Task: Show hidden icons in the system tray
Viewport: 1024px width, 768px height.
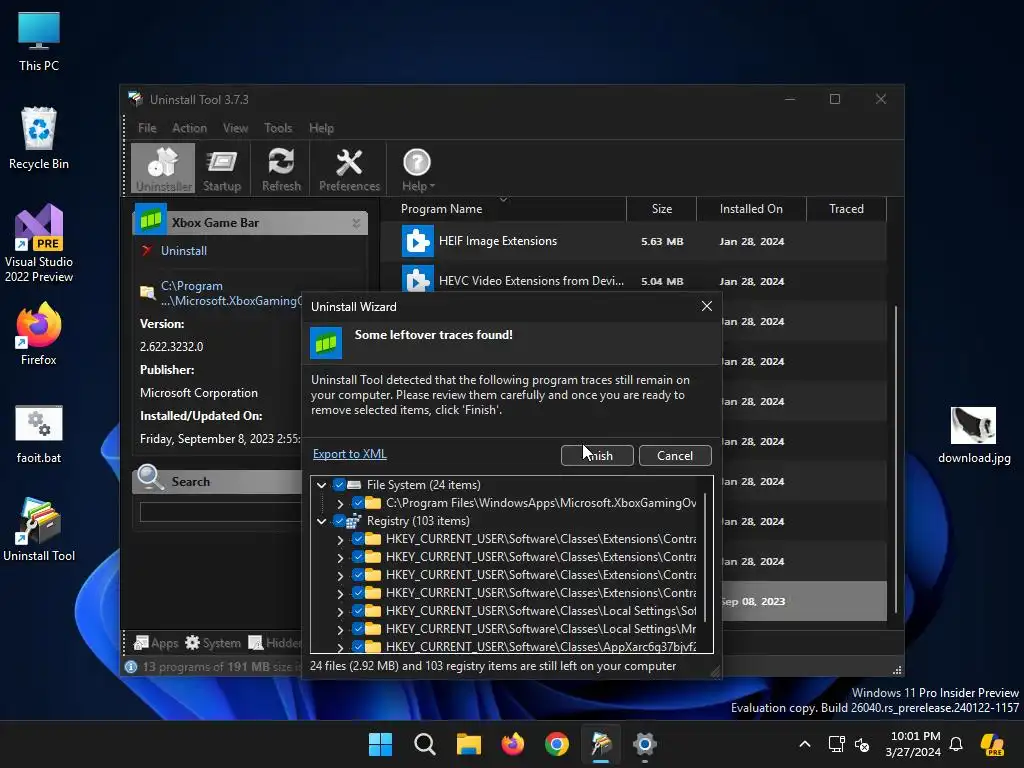Action: pos(805,744)
